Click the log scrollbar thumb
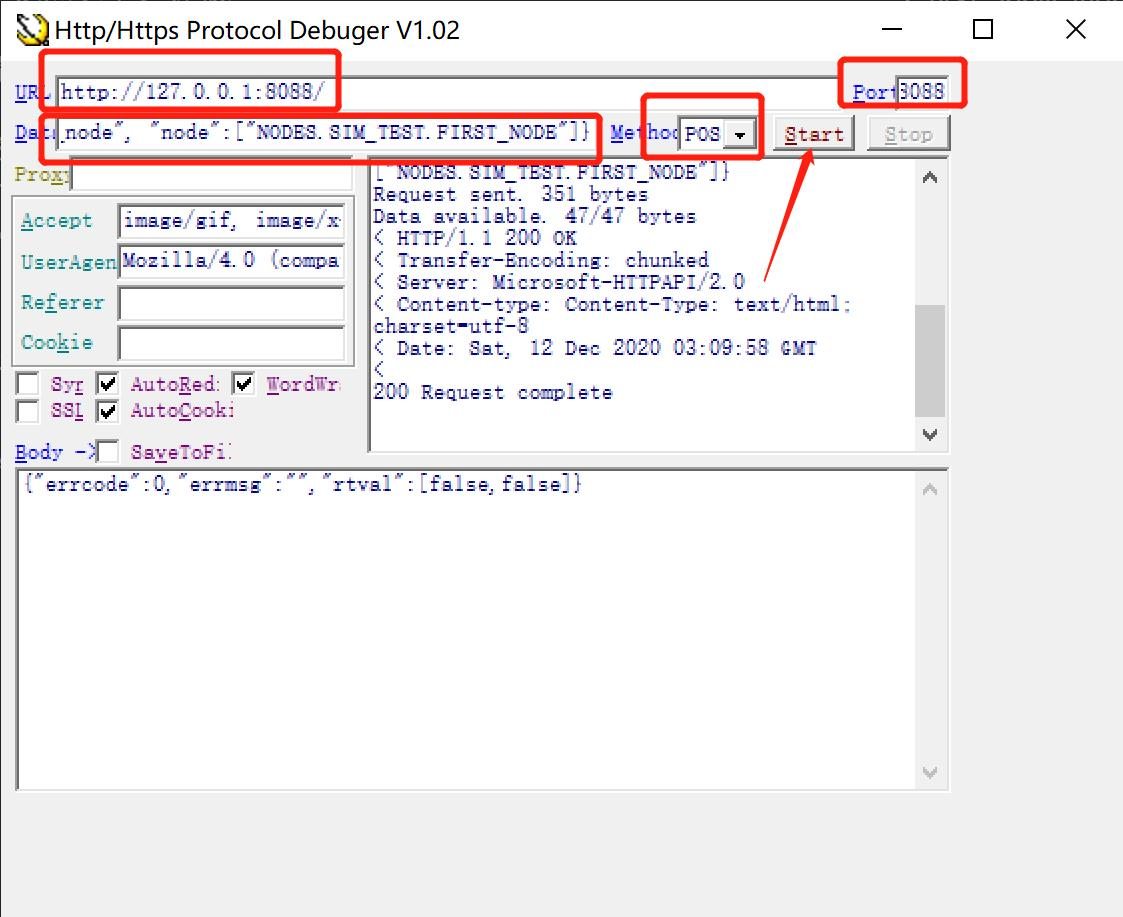 (930, 360)
